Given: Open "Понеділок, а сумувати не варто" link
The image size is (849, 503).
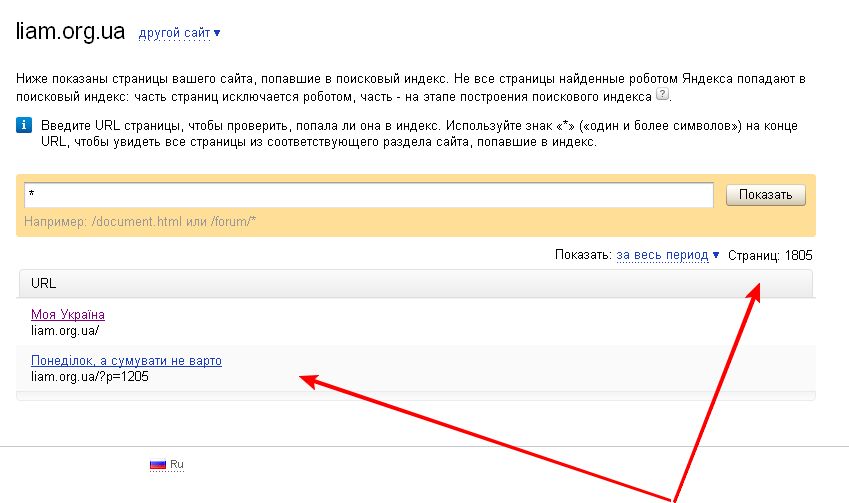Looking at the screenshot, I should pyautogui.click(x=126, y=360).
